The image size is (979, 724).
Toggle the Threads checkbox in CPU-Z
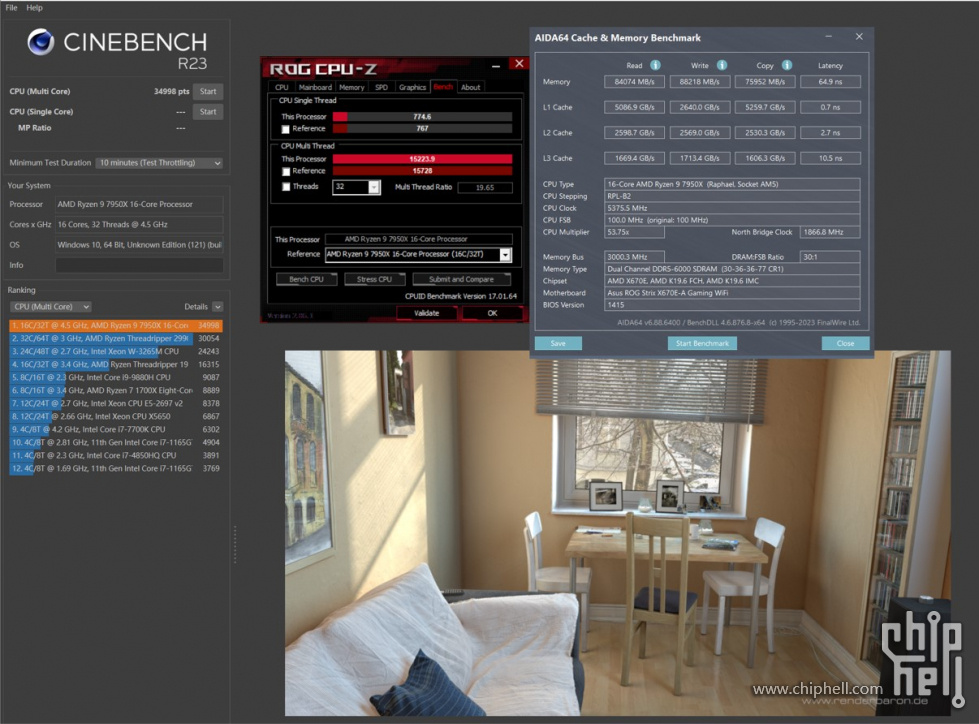coord(285,187)
